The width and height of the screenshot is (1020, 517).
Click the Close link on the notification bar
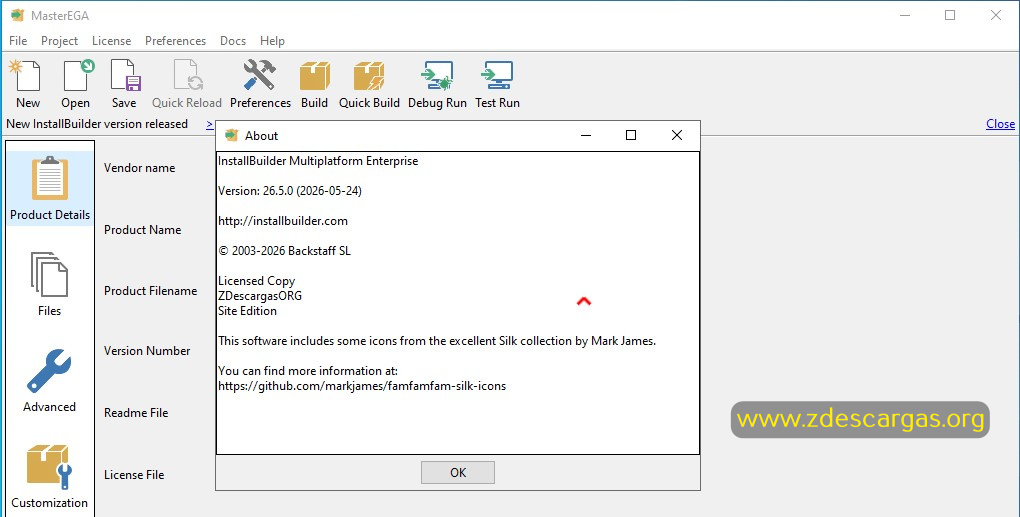[1000, 124]
